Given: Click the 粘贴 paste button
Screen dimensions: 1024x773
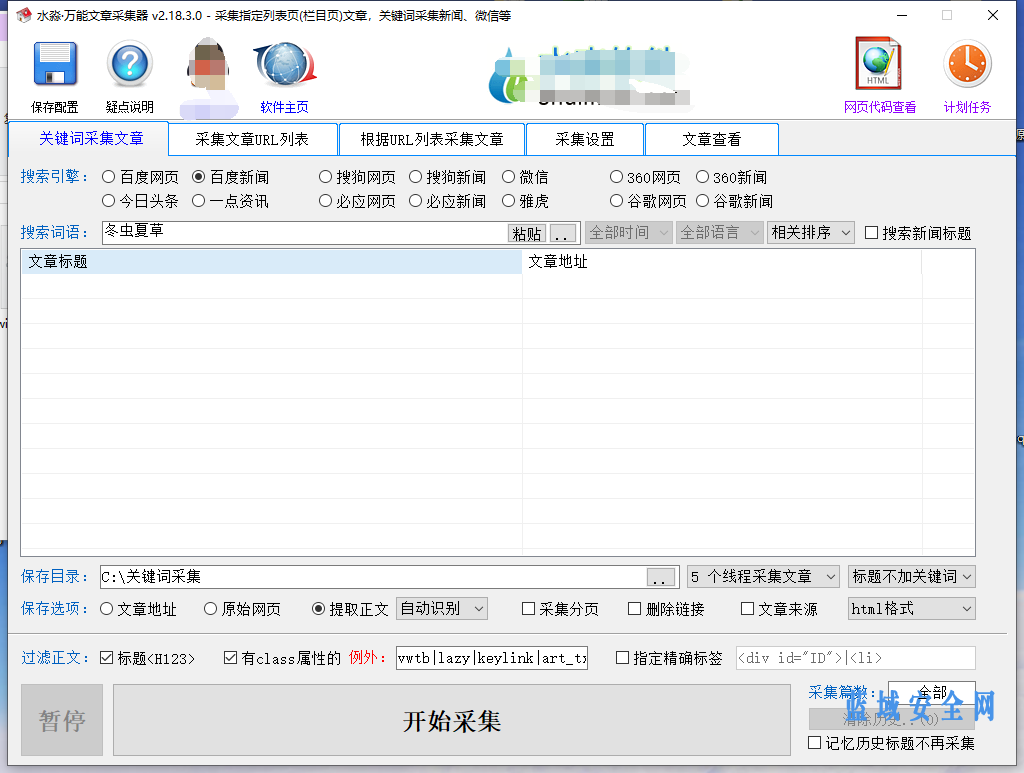Looking at the screenshot, I should [527, 232].
